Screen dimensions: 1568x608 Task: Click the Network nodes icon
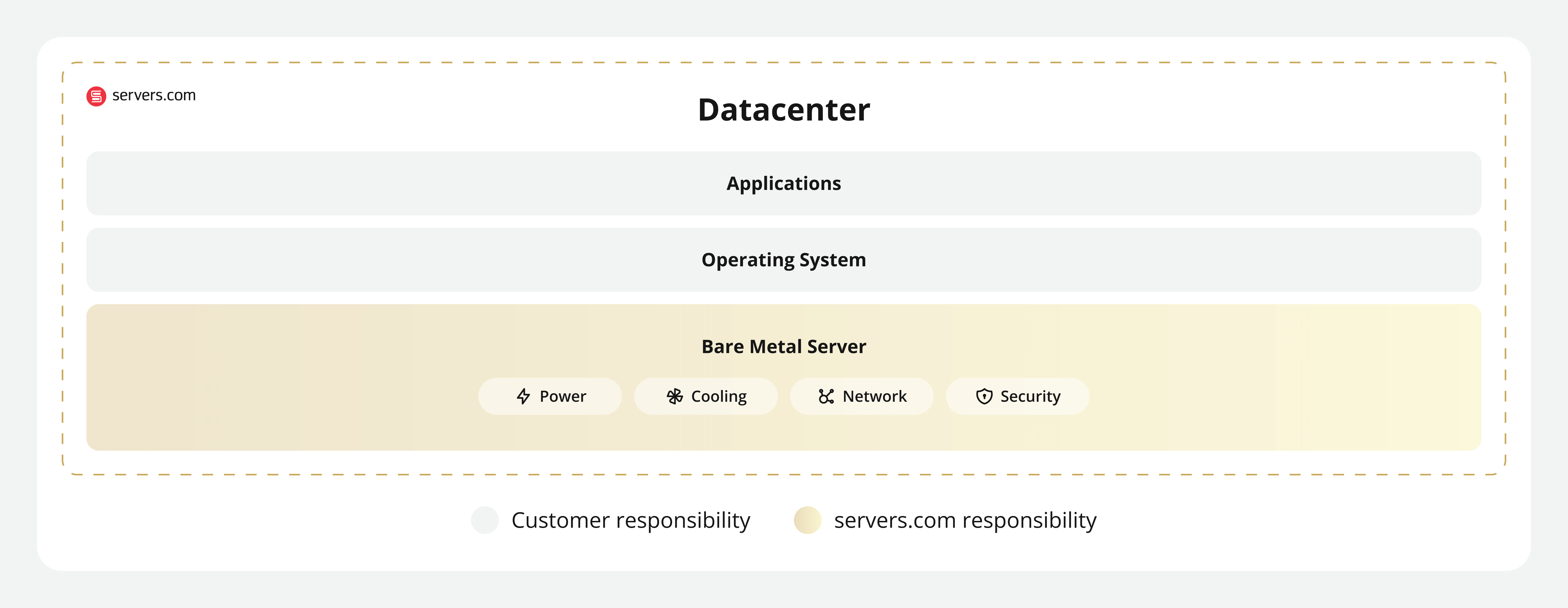(827, 396)
